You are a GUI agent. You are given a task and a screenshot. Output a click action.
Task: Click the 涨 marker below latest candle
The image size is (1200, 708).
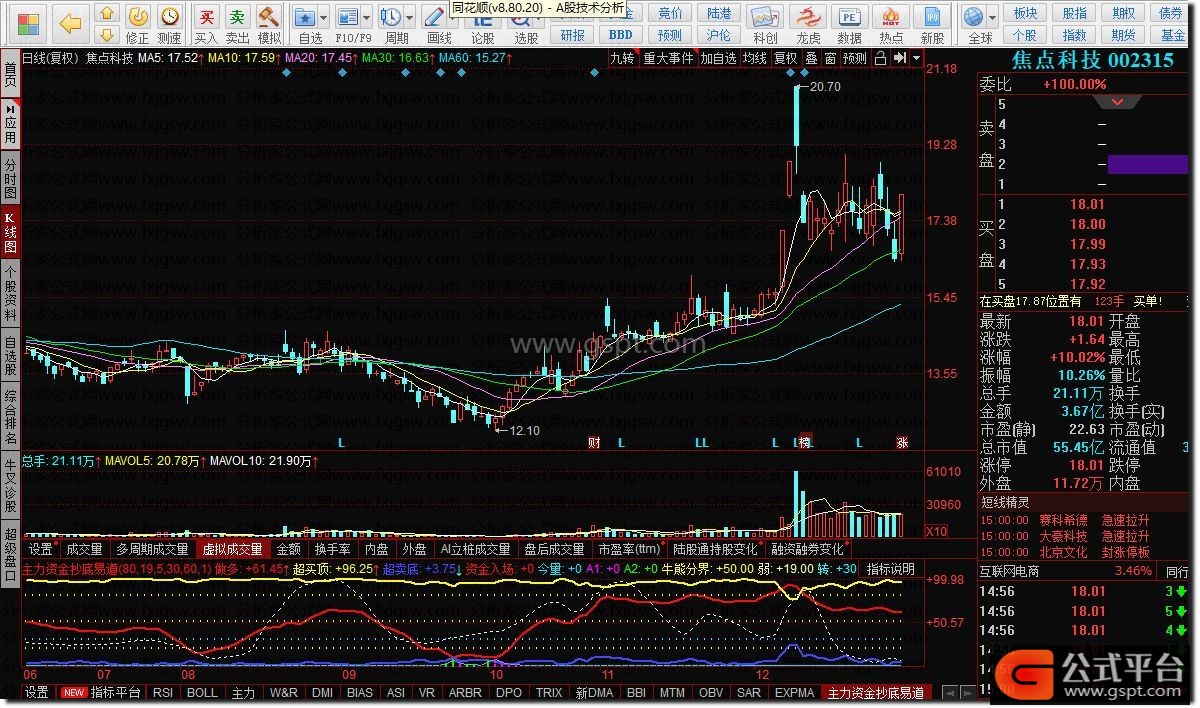[902, 442]
